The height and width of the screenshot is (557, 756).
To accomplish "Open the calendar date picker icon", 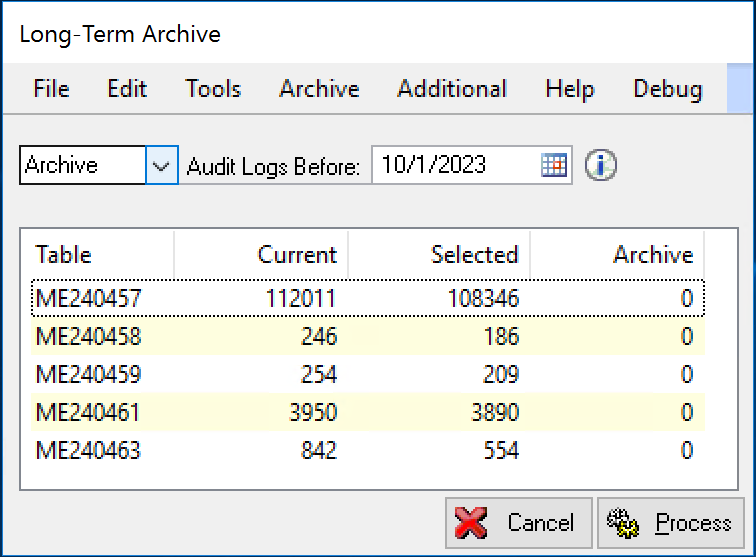I will click(554, 166).
